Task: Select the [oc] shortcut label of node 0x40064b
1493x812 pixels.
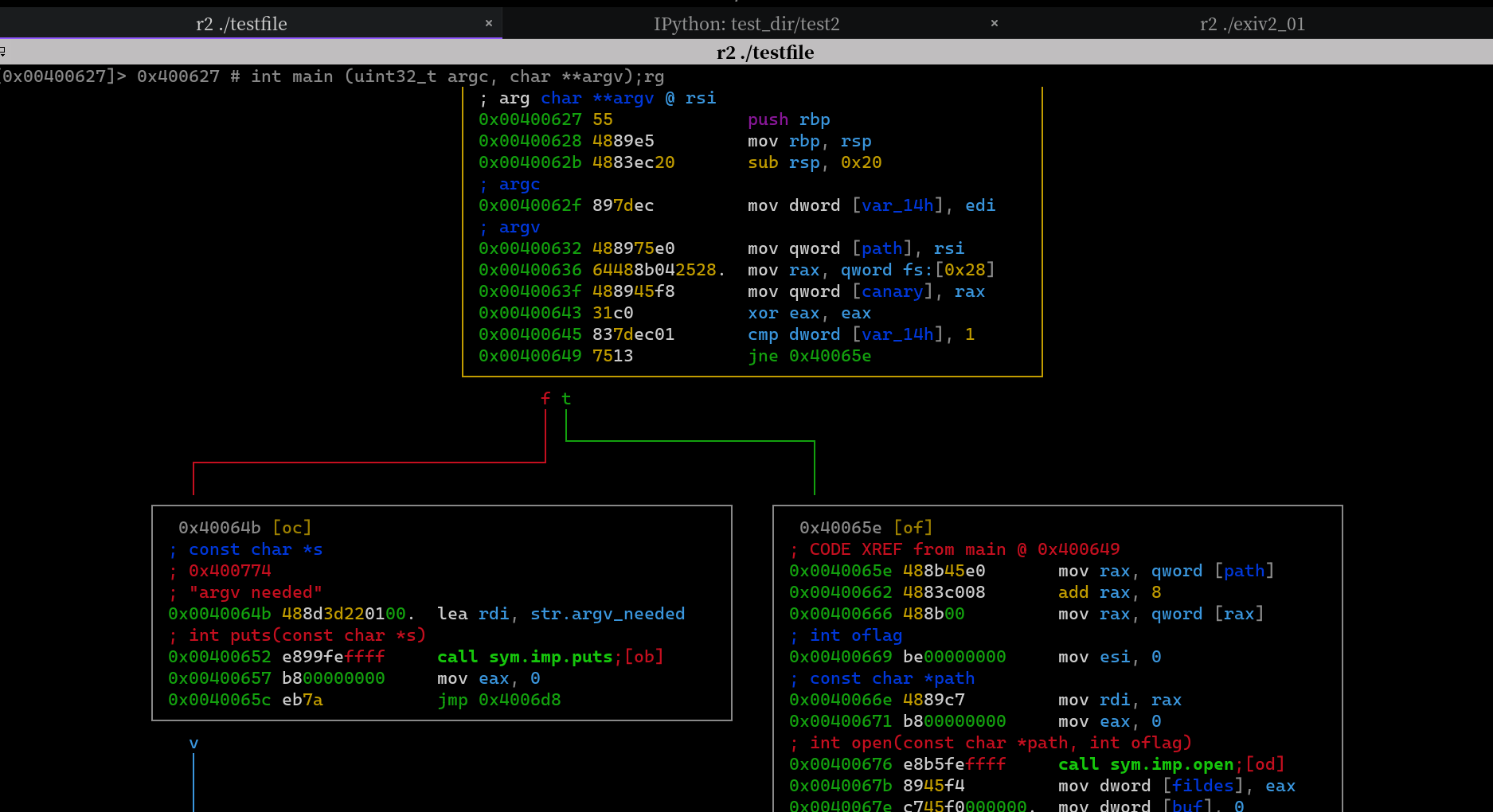Action: 292,528
